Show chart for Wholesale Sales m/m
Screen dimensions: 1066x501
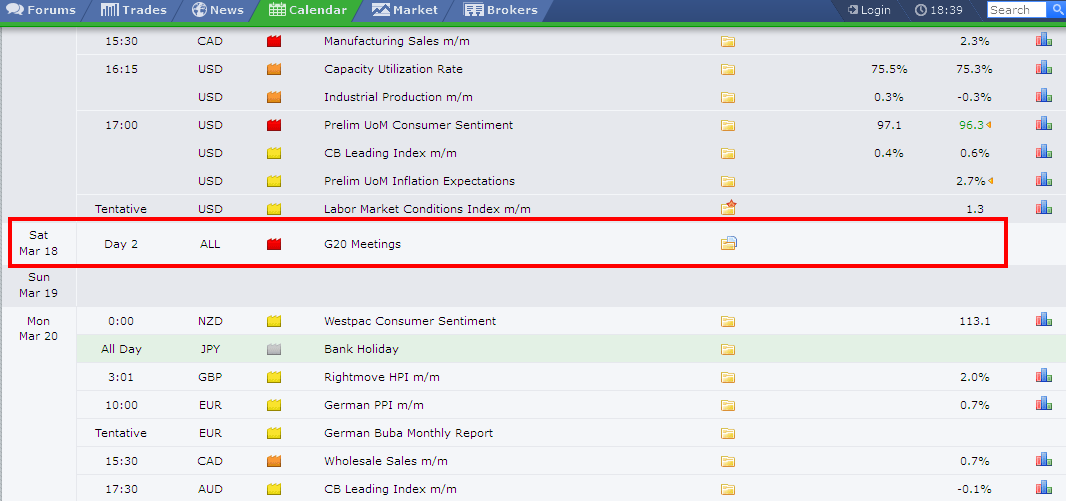tap(1044, 460)
